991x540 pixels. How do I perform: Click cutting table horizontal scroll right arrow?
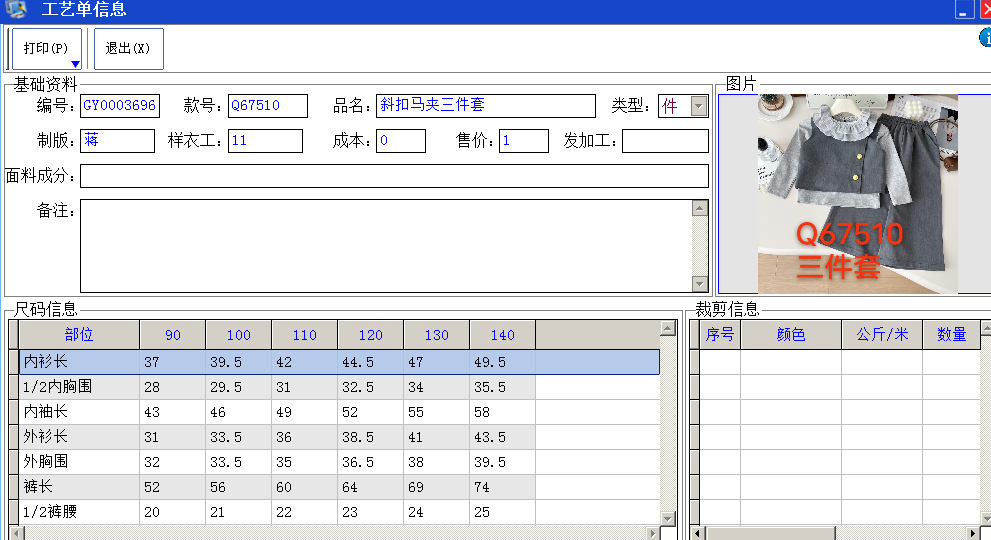[973, 534]
